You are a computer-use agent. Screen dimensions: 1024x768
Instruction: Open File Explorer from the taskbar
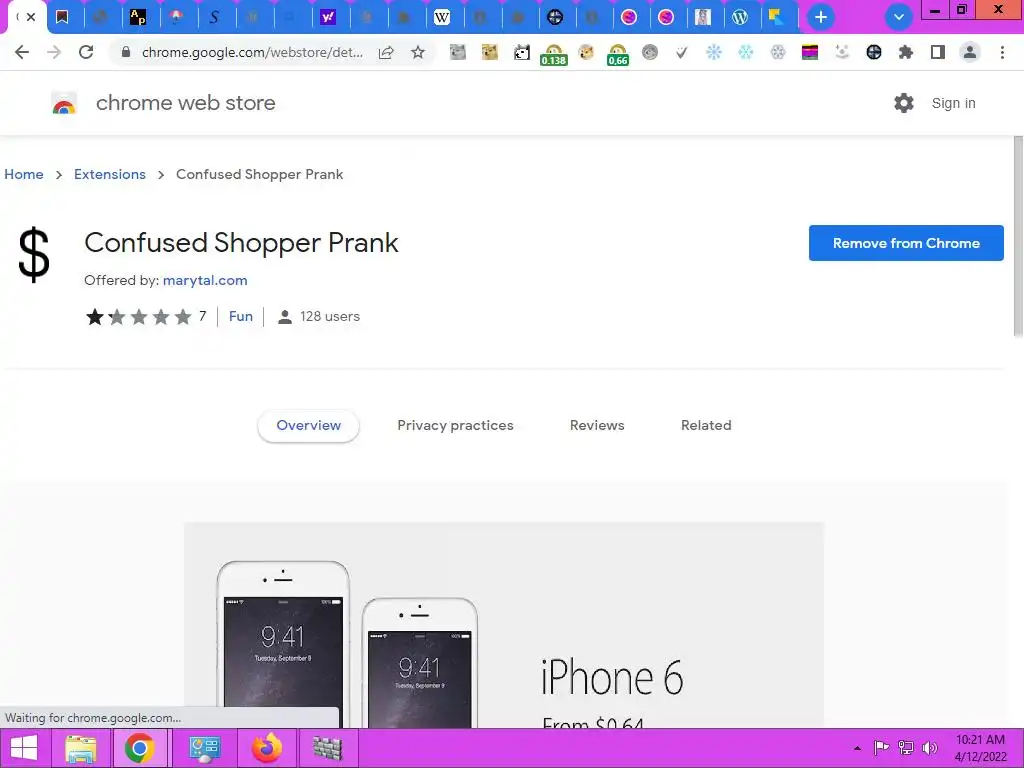(81, 748)
